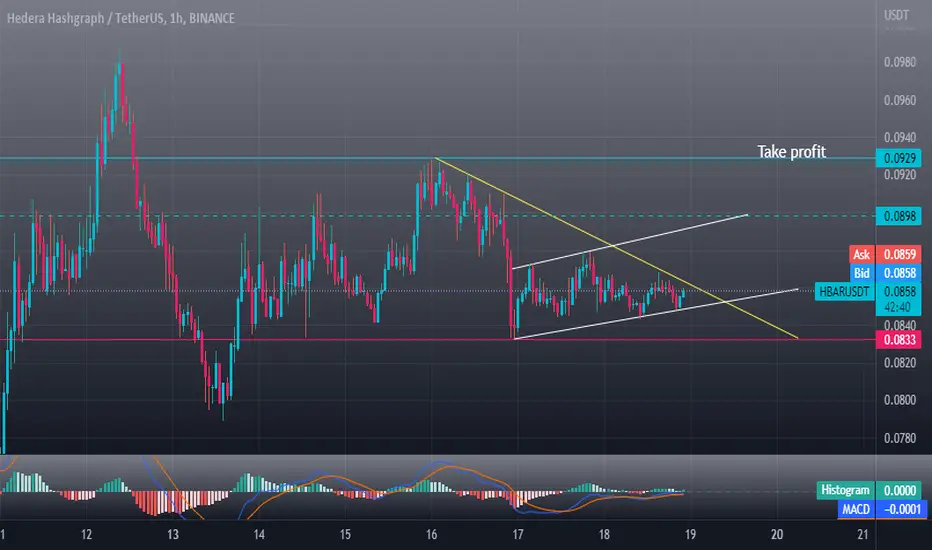The width and height of the screenshot is (932, 550).
Task: Click the 0.0800 price axis label
Action: pyautogui.click(x=899, y=400)
